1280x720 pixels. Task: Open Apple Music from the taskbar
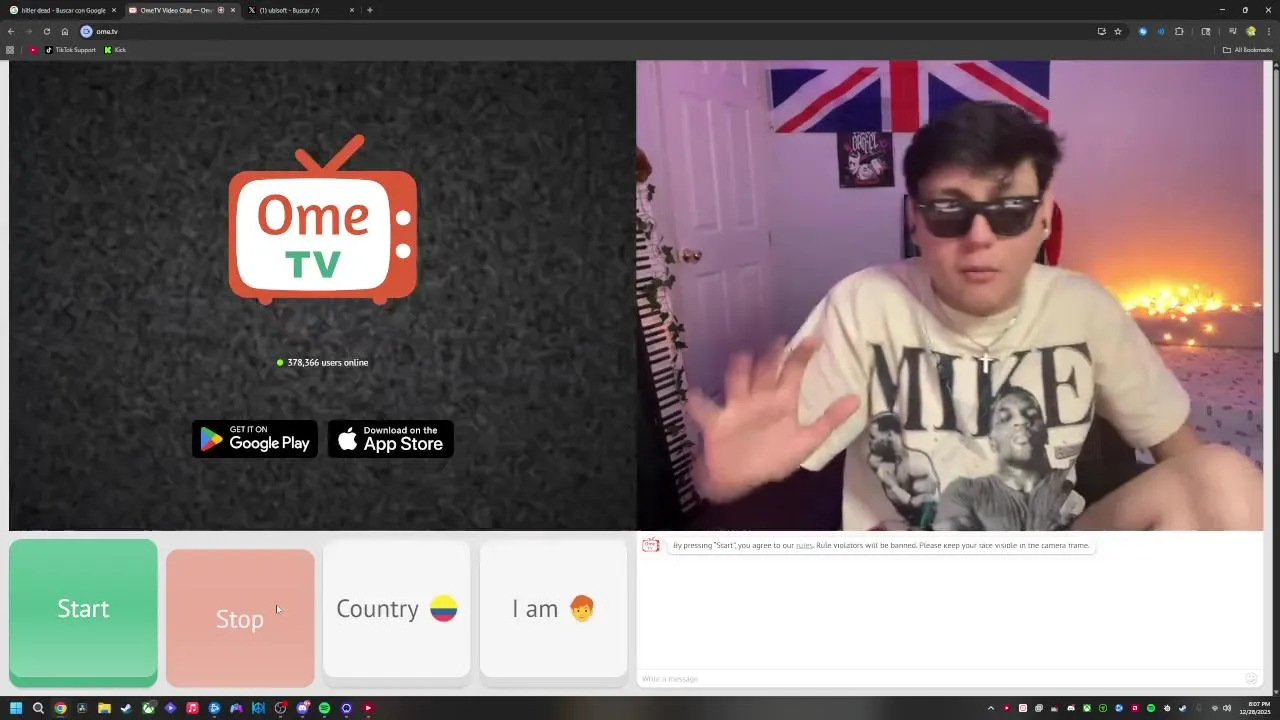click(x=192, y=708)
